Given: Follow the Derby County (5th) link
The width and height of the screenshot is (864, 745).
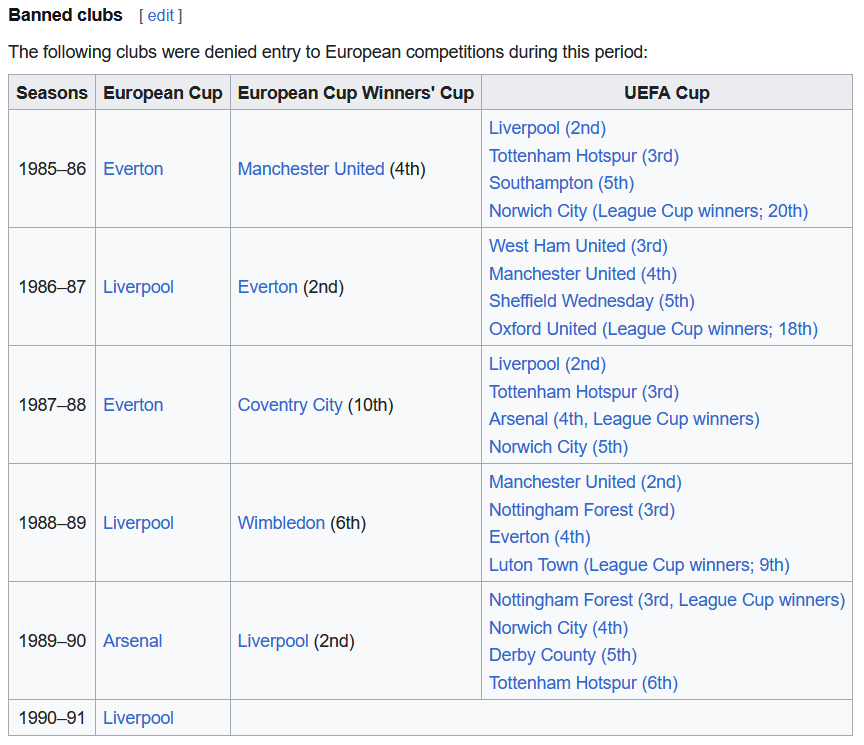Looking at the screenshot, I should (x=563, y=655).
